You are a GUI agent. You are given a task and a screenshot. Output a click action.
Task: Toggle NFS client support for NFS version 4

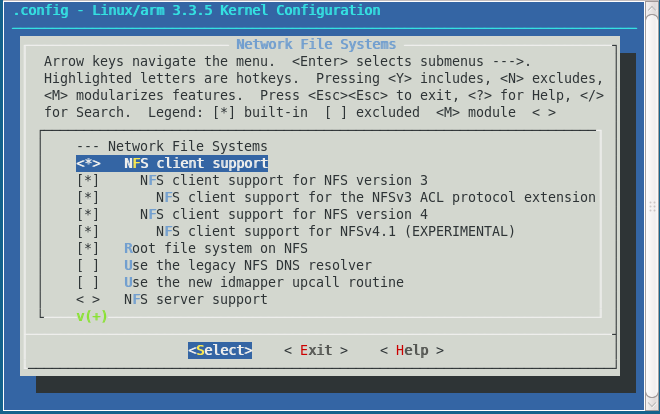(x=252, y=215)
